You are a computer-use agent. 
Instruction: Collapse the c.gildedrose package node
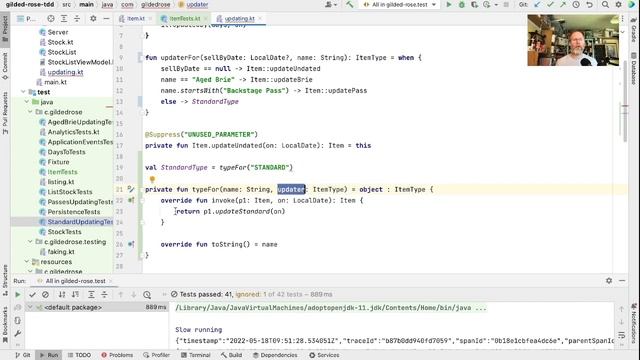tap(30, 112)
